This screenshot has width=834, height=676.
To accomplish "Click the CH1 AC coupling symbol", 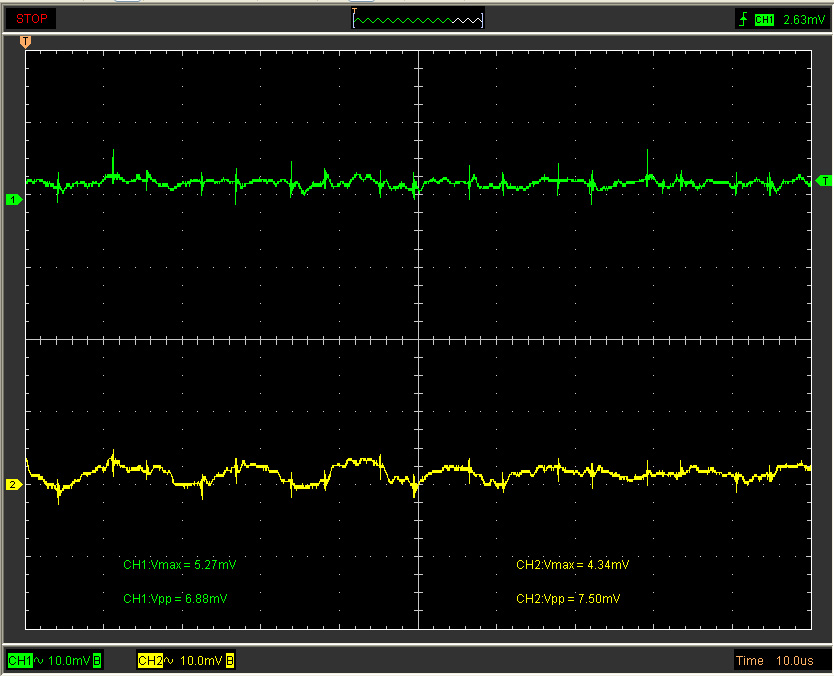I will (39, 661).
